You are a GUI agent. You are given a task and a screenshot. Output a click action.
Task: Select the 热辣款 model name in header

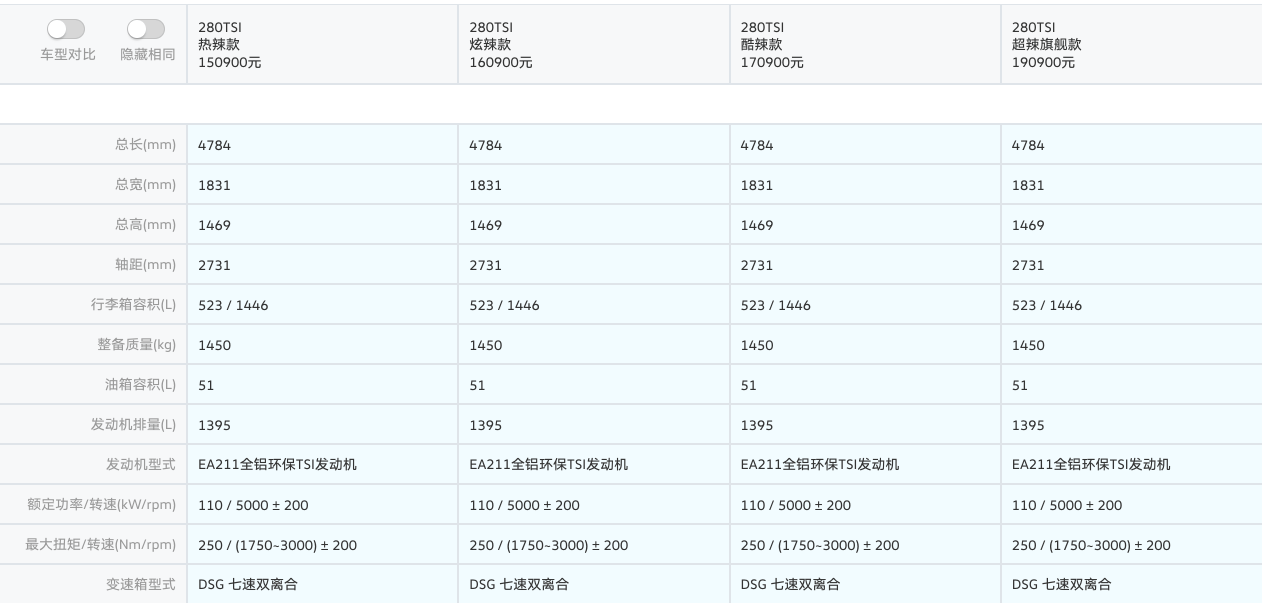point(219,44)
